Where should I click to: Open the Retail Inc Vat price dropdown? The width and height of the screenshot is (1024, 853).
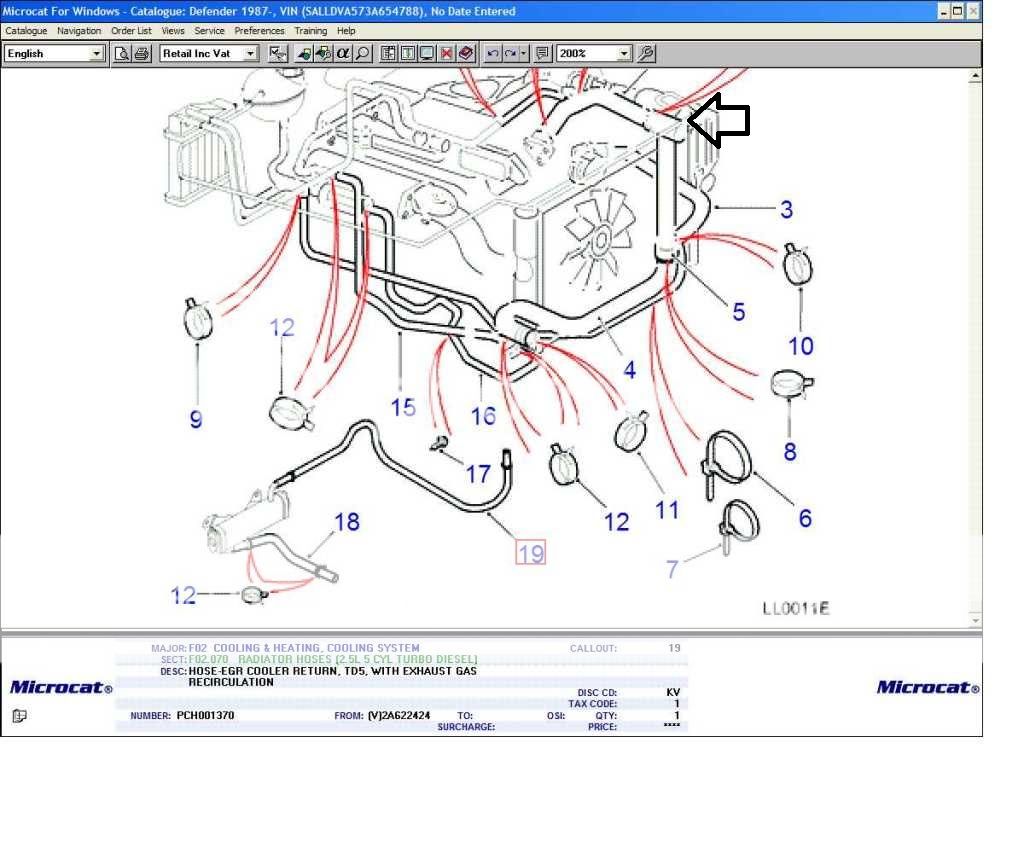[x=251, y=54]
